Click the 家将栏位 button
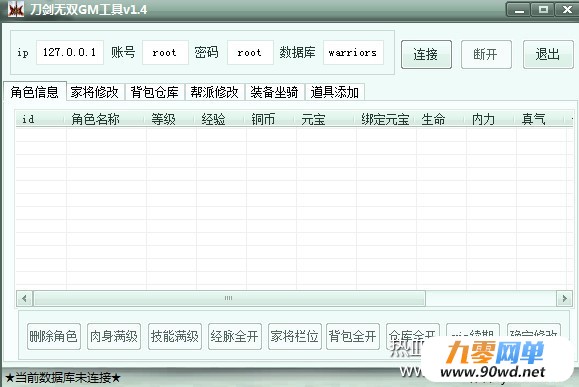Screen dimensions: 579x387 tap(295, 336)
